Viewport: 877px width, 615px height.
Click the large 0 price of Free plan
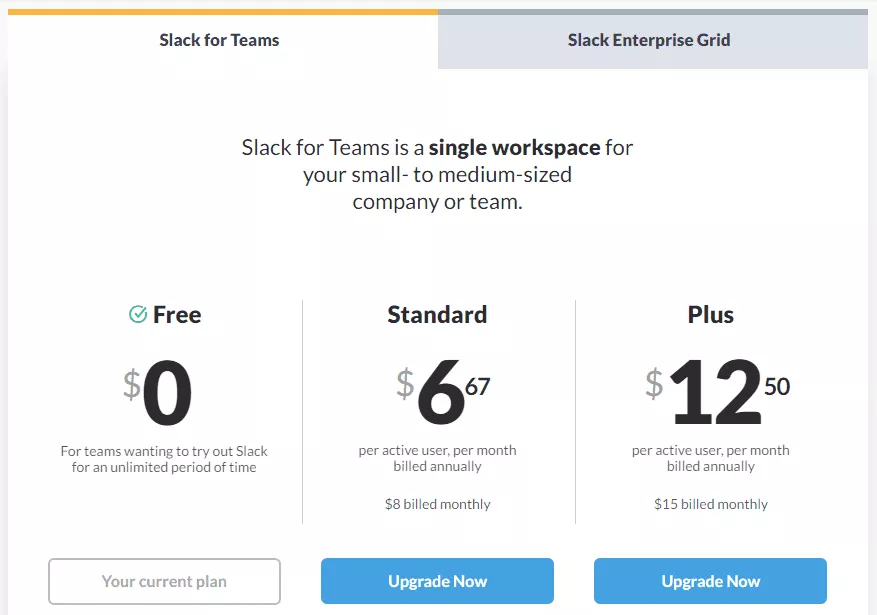[167, 395]
